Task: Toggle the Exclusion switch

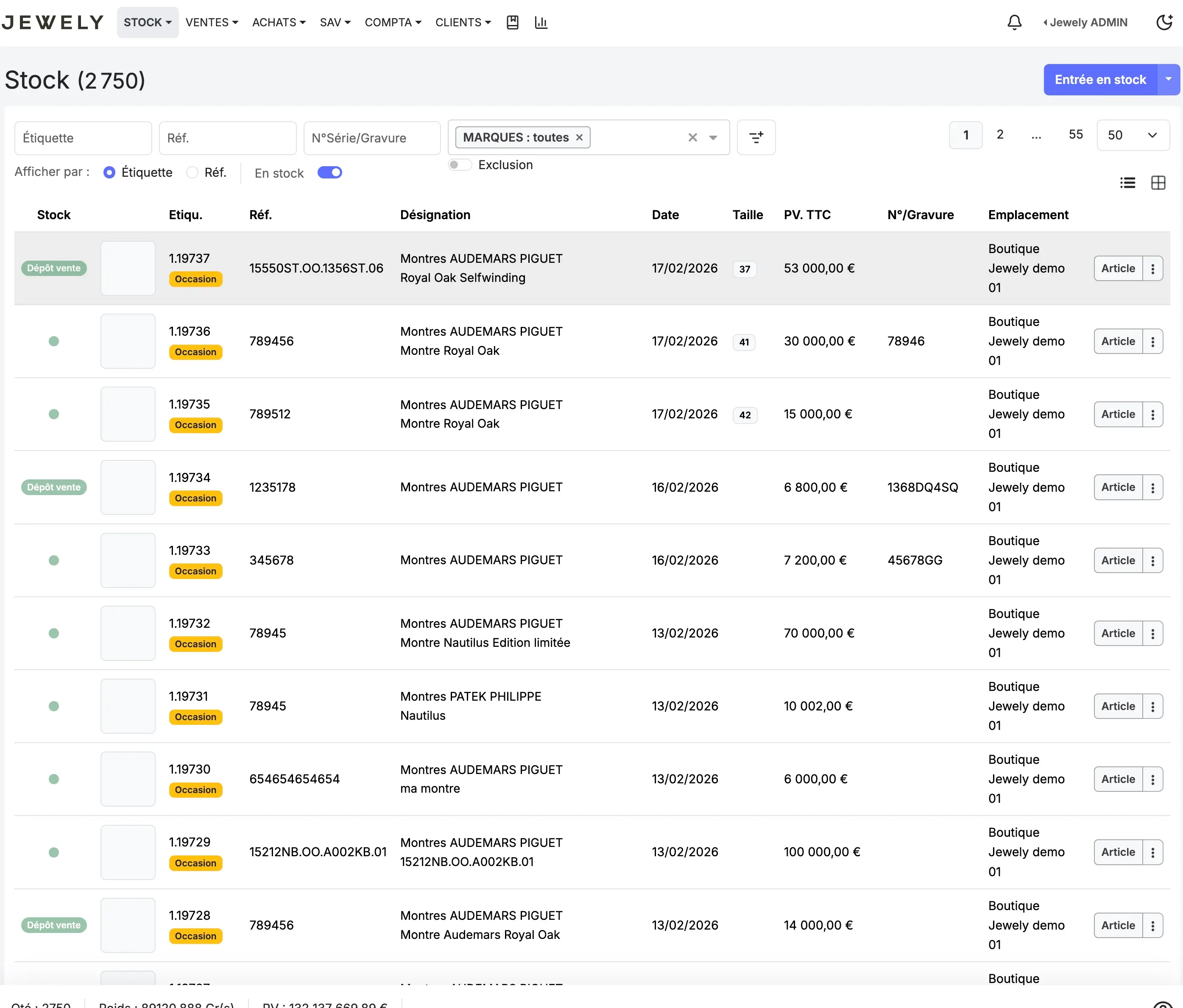Action: point(460,165)
